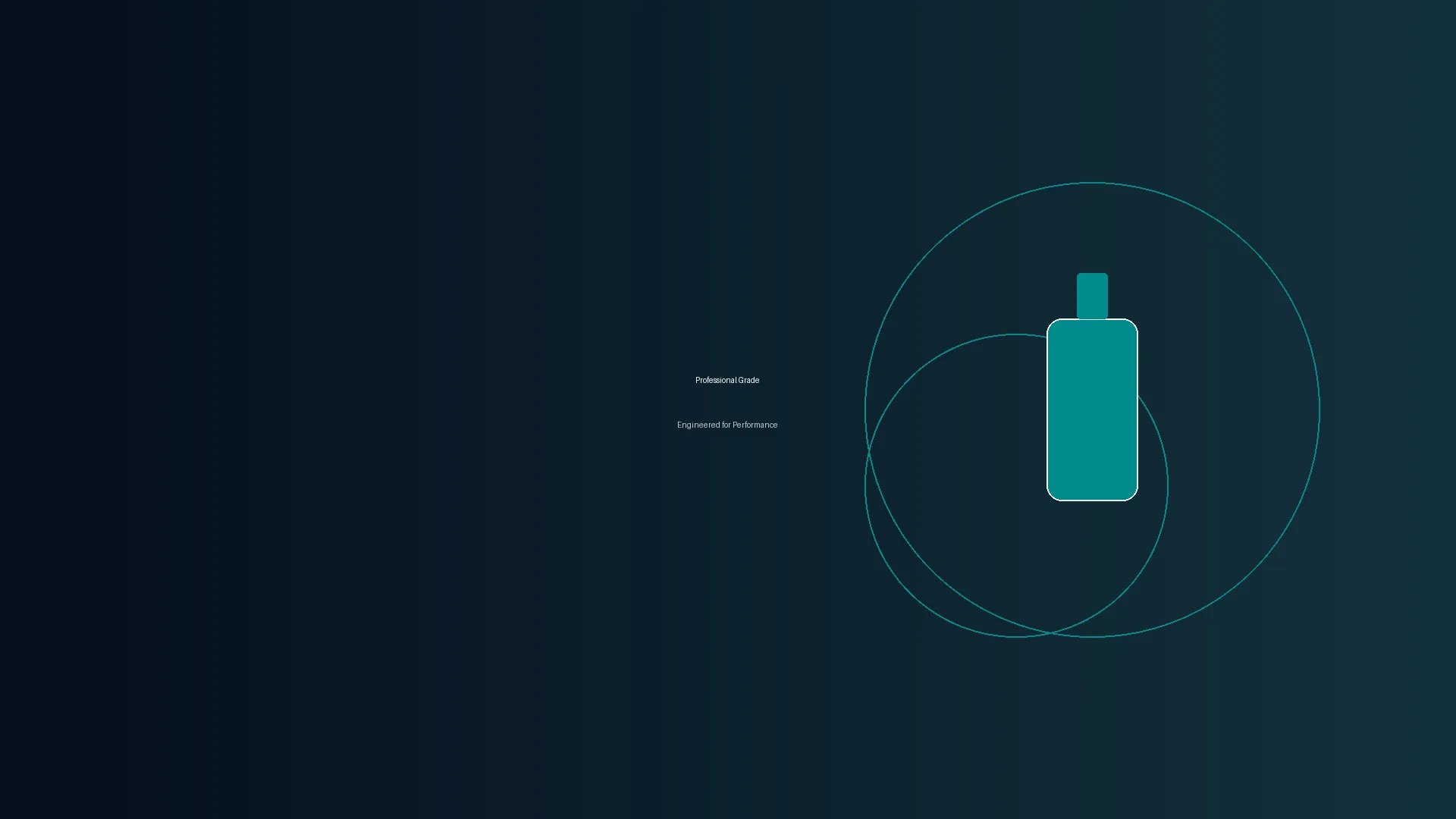This screenshot has height=819, width=1456.
Task: Click the word "for" in the tagline
Action: coord(726,425)
